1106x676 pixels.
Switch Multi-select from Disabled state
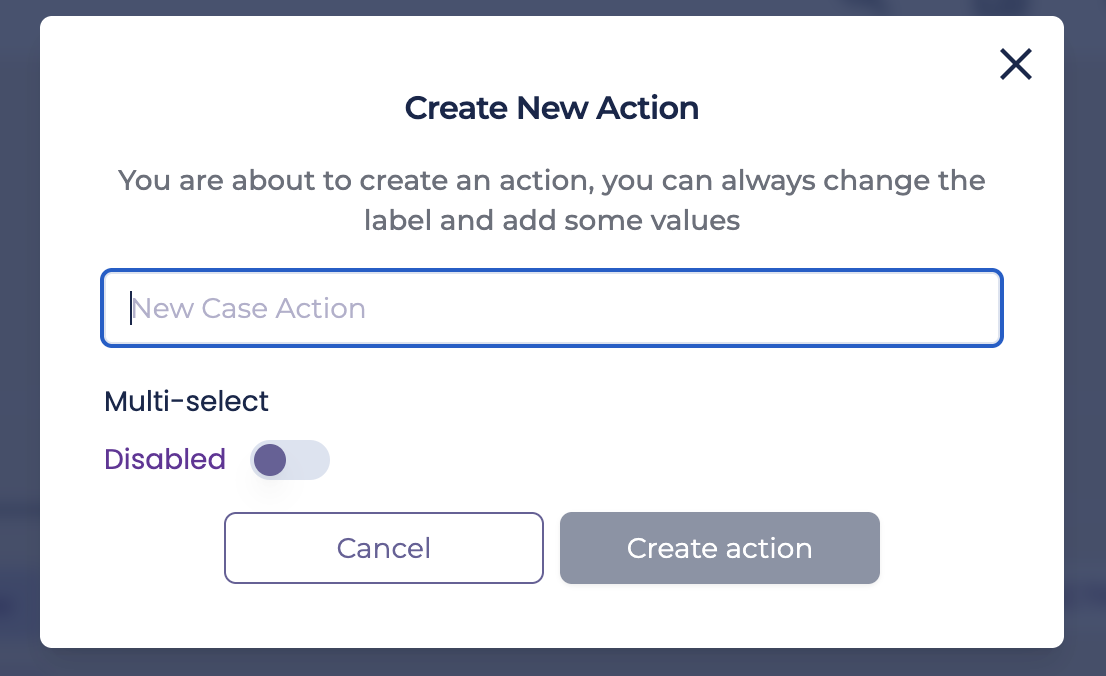(x=290, y=460)
